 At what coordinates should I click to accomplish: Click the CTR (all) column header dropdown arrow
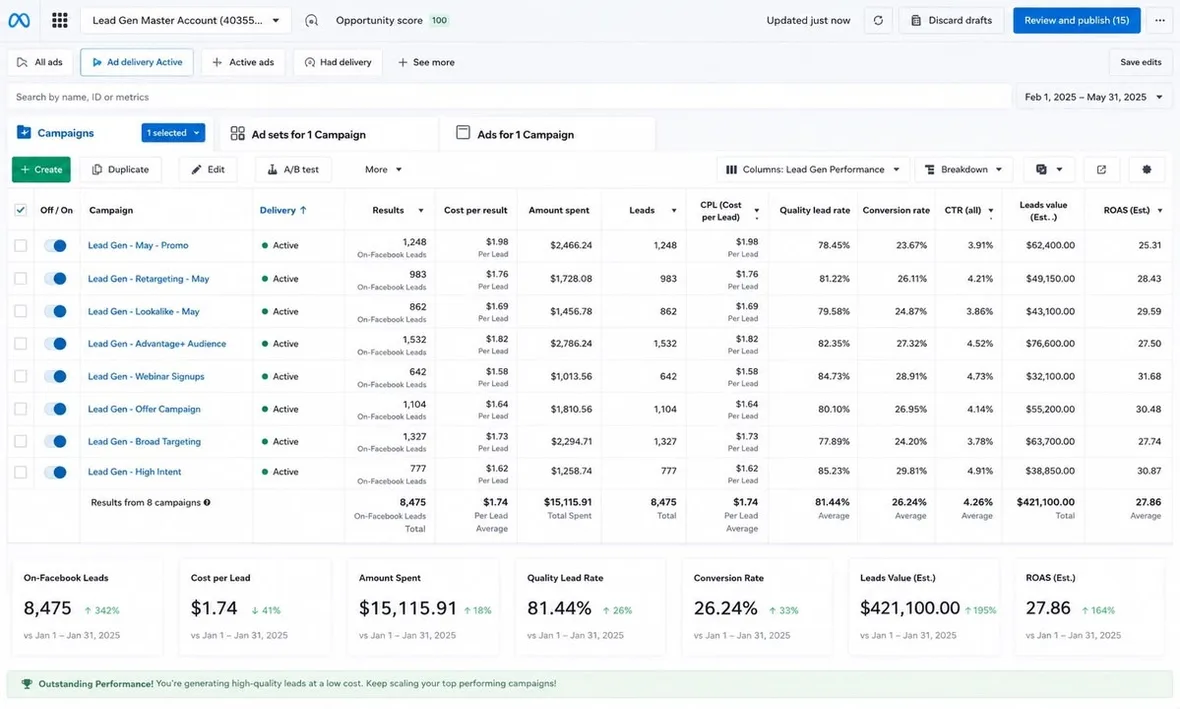pyautogui.click(x=991, y=211)
